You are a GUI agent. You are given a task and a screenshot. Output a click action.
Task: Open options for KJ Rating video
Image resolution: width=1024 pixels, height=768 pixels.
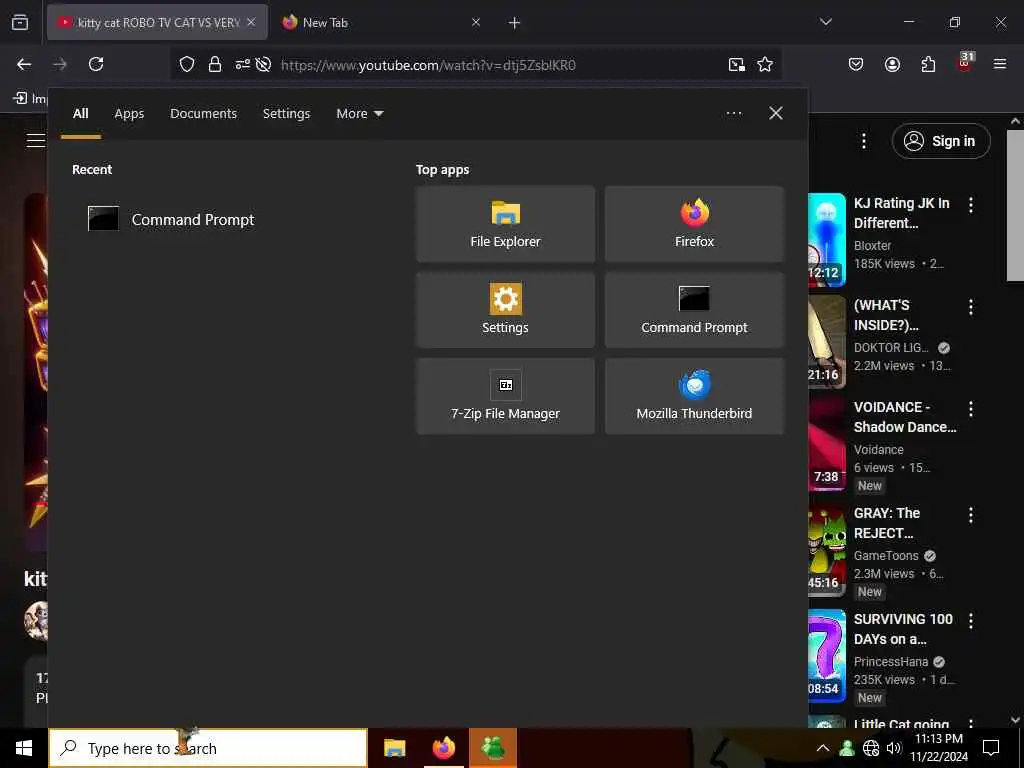point(970,204)
